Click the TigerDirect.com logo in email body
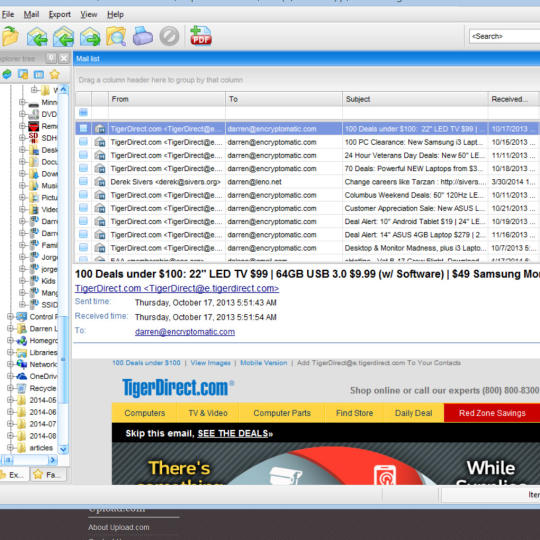540x540 pixels. click(178, 387)
